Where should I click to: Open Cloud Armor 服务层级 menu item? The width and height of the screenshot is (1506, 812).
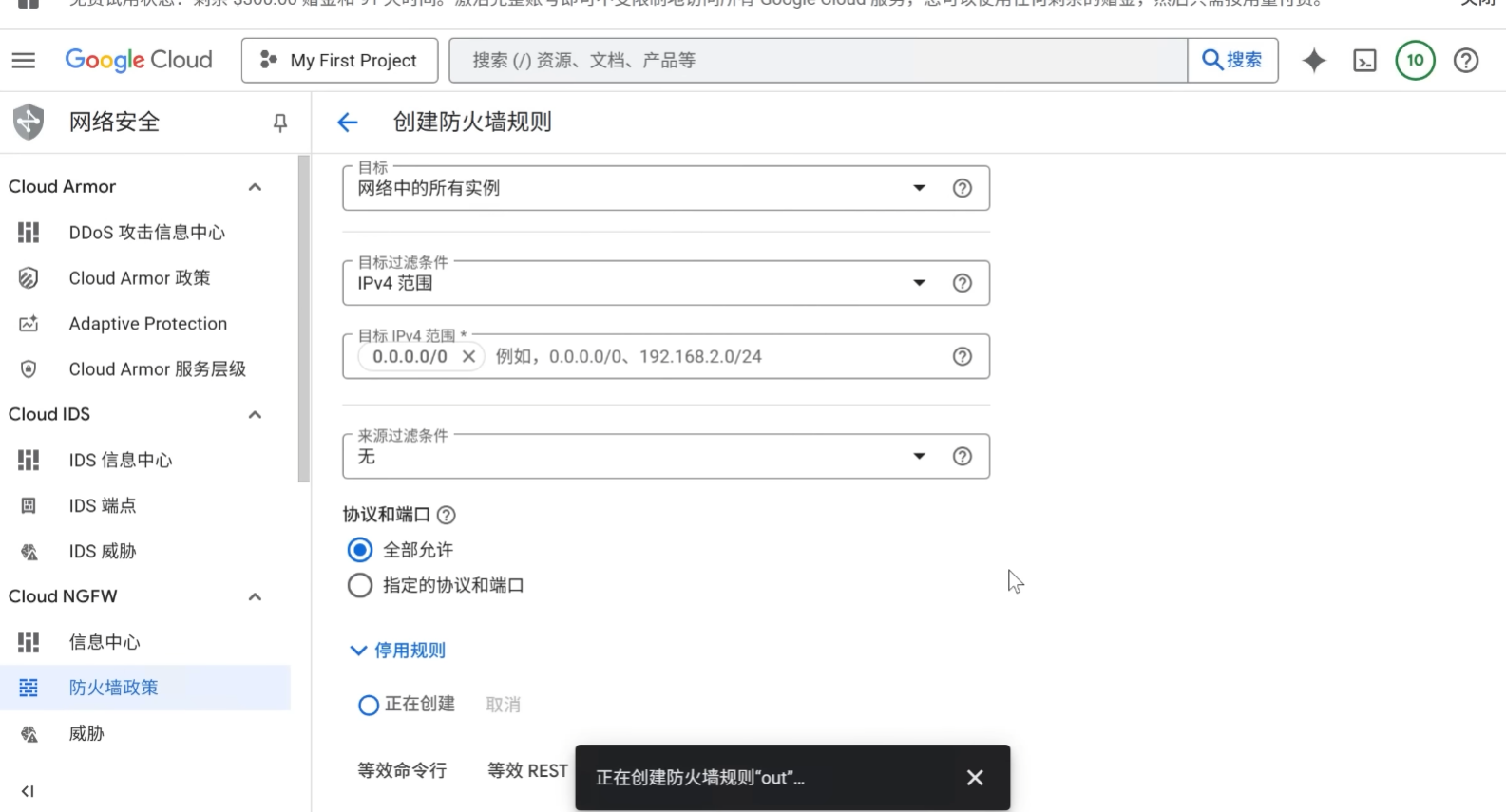coord(145,369)
